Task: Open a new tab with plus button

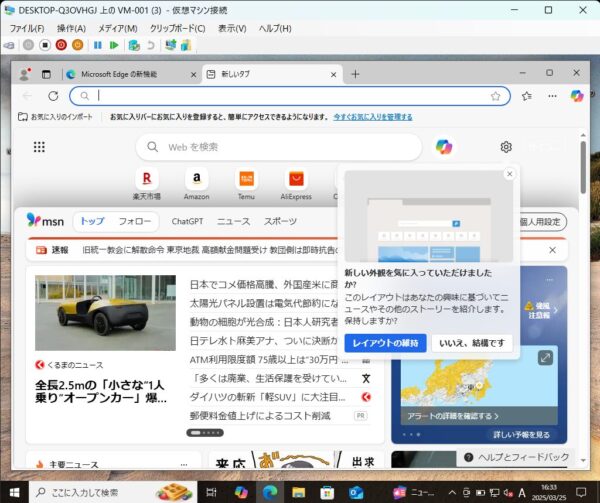Action: coord(355,74)
